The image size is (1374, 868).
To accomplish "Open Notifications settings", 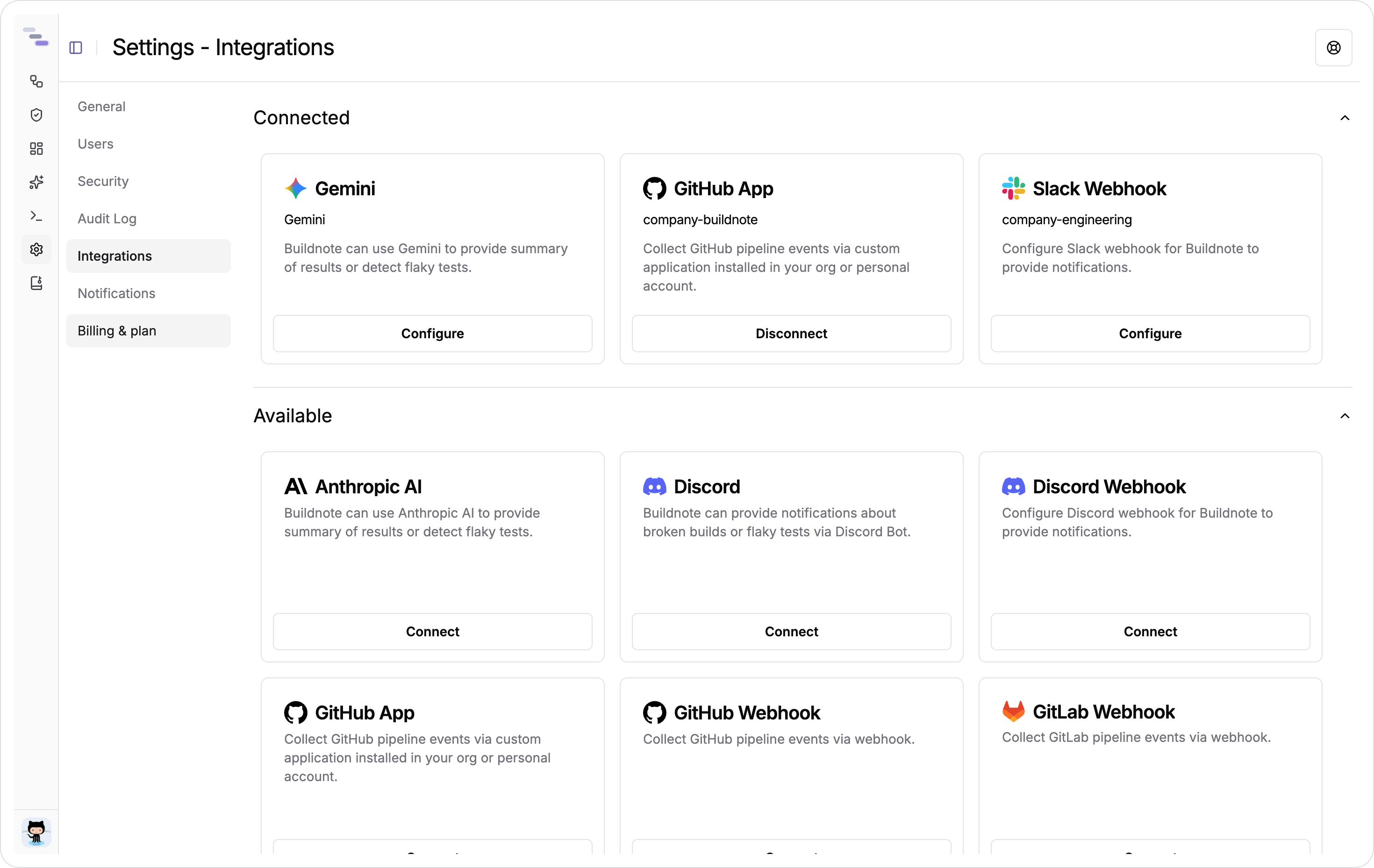I will point(148,293).
